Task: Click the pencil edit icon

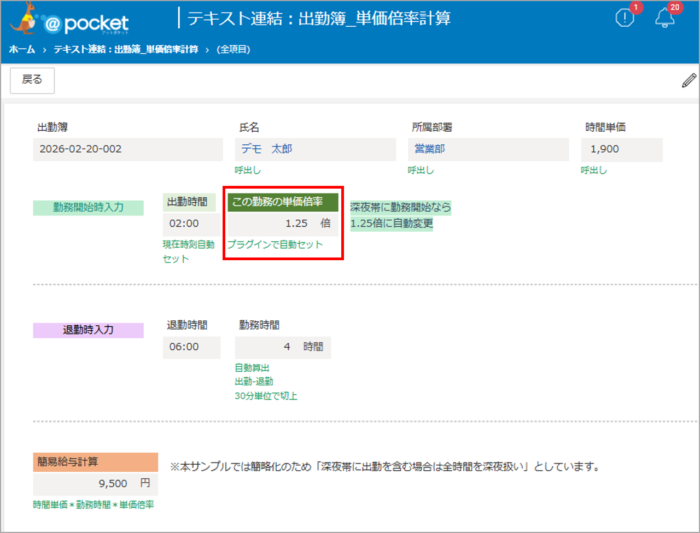Action: coord(689,80)
